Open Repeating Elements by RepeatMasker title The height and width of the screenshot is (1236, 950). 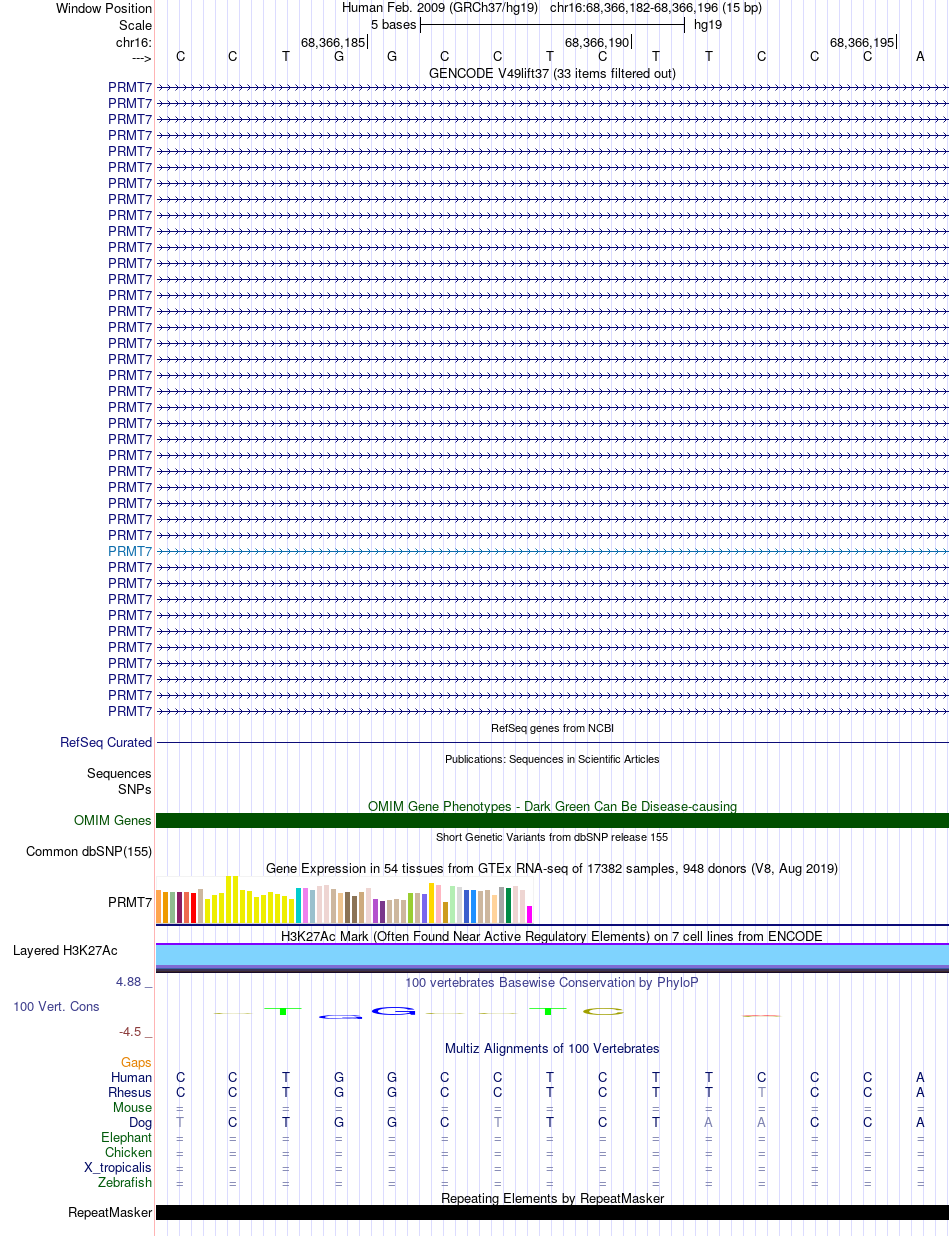click(x=552, y=1198)
